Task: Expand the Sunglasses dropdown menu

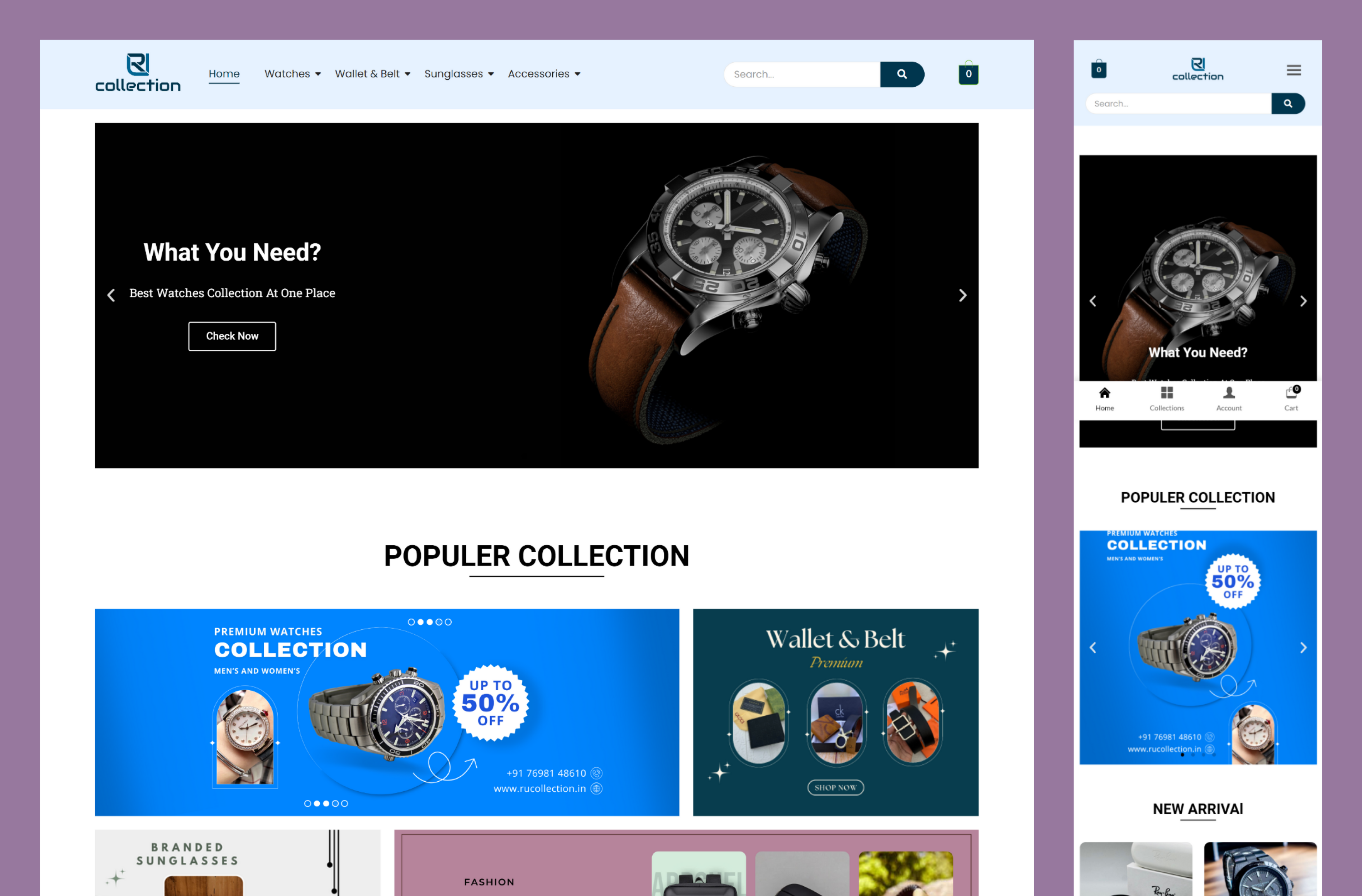Action: (x=458, y=74)
